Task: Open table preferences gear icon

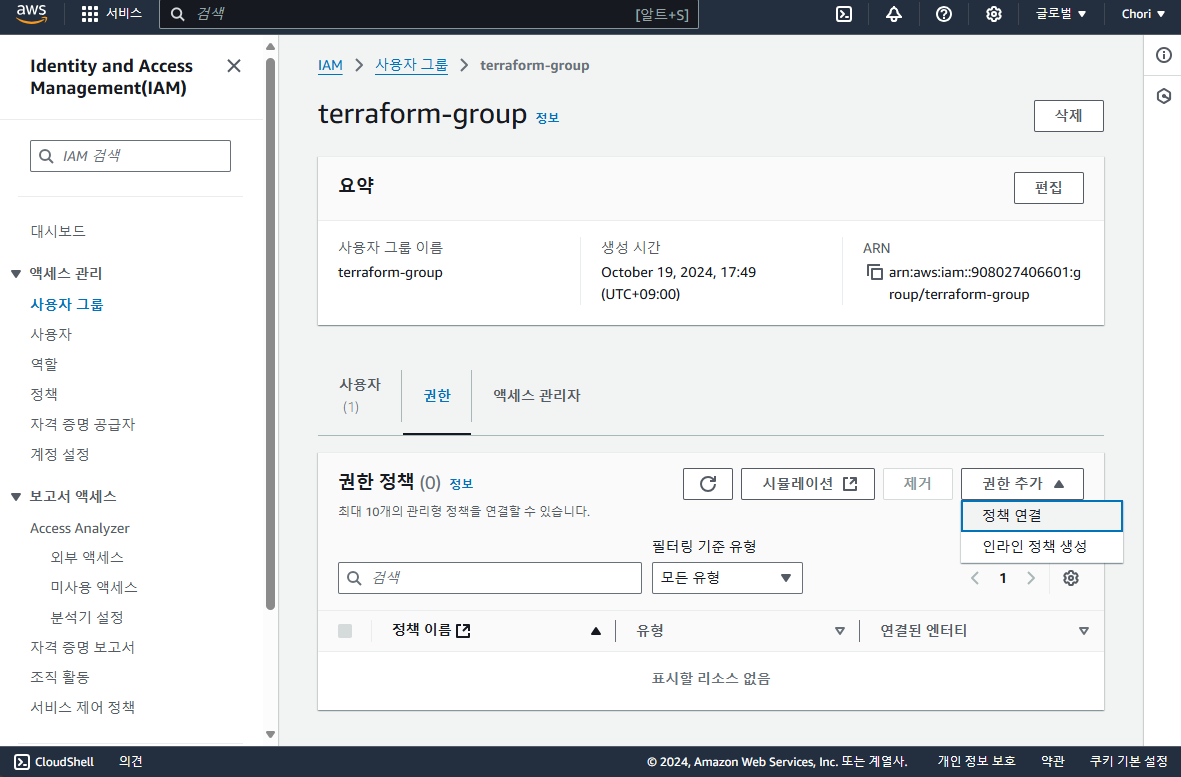Action: pyautogui.click(x=1071, y=577)
